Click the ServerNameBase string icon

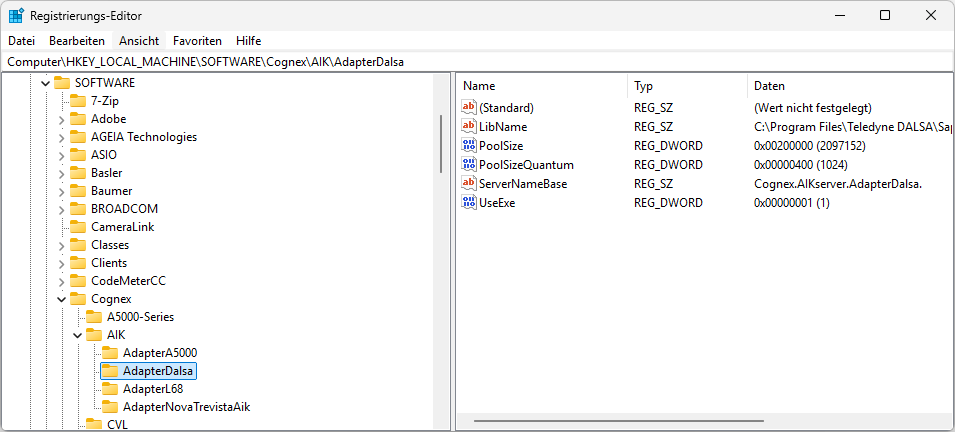(470, 184)
